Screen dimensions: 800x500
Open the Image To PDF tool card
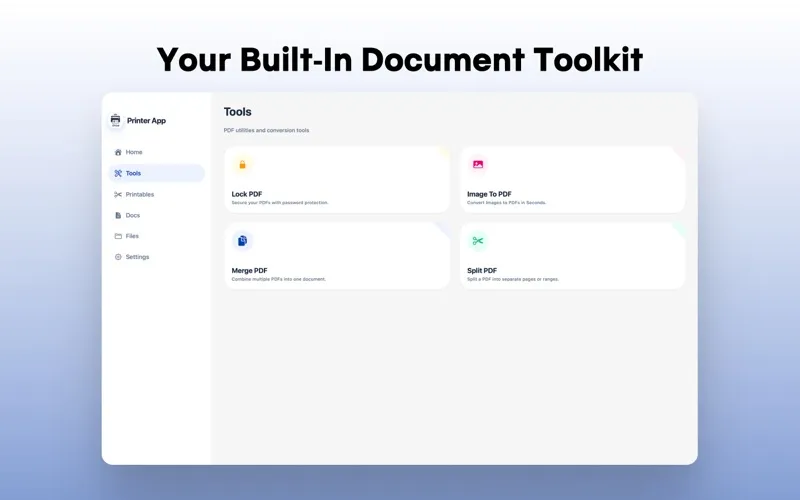572,180
